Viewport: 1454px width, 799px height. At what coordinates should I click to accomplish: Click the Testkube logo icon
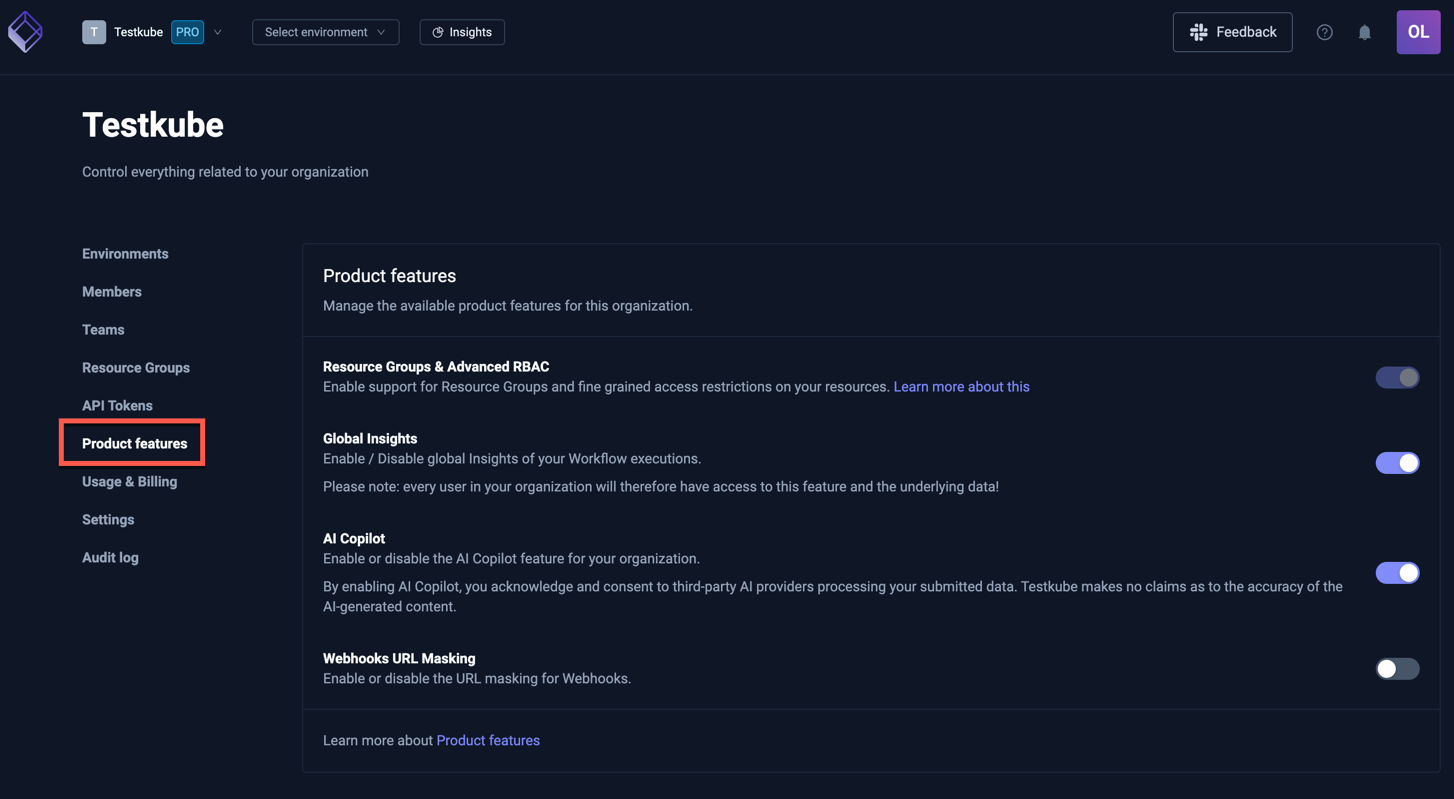coord(24,31)
